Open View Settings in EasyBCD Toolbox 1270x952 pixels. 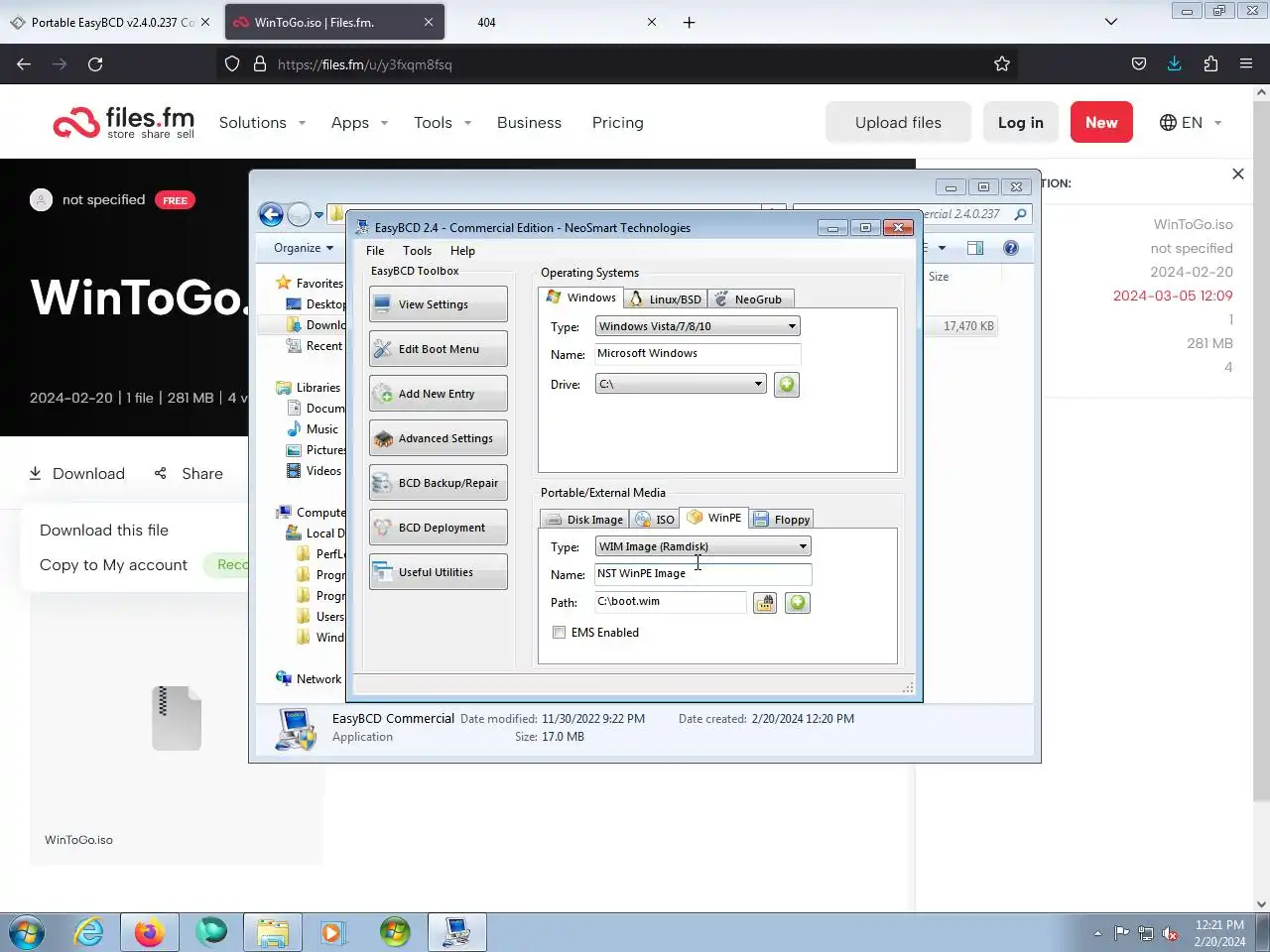pyautogui.click(x=438, y=304)
